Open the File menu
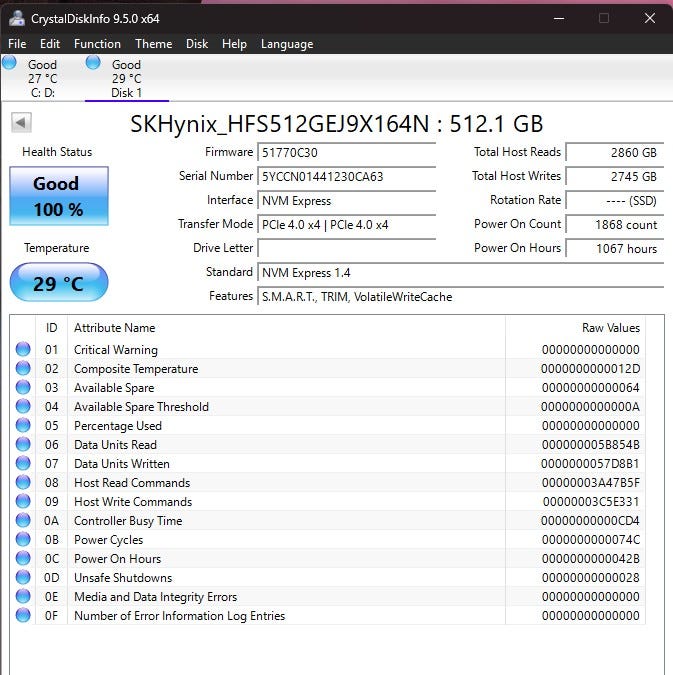673x675 pixels. pyautogui.click(x=17, y=44)
